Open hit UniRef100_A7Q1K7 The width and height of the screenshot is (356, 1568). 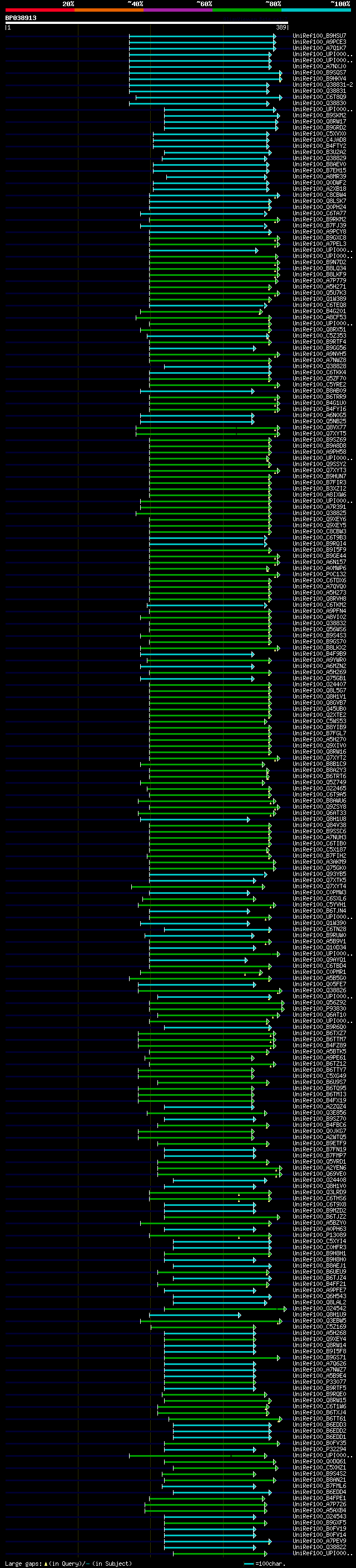point(319,48)
